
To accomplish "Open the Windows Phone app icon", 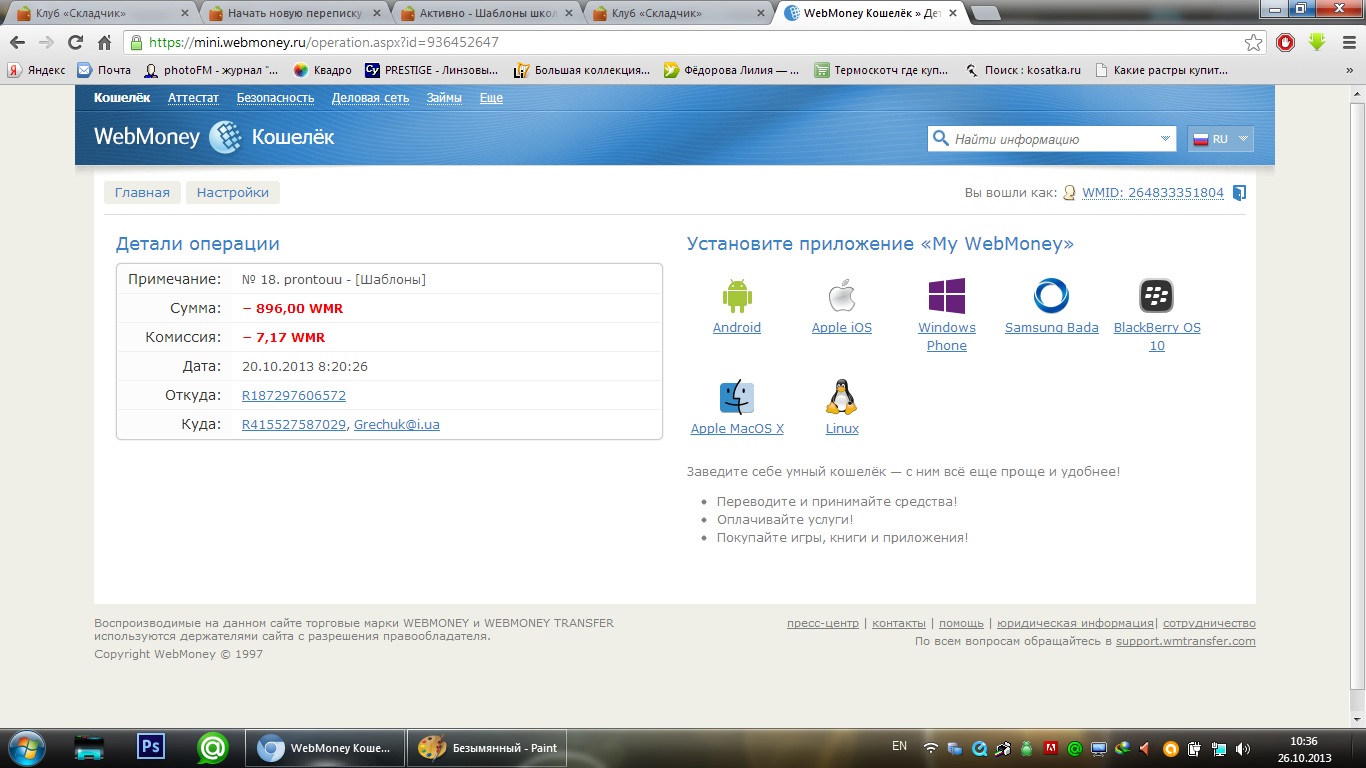I will pyautogui.click(x=947, y=296).
